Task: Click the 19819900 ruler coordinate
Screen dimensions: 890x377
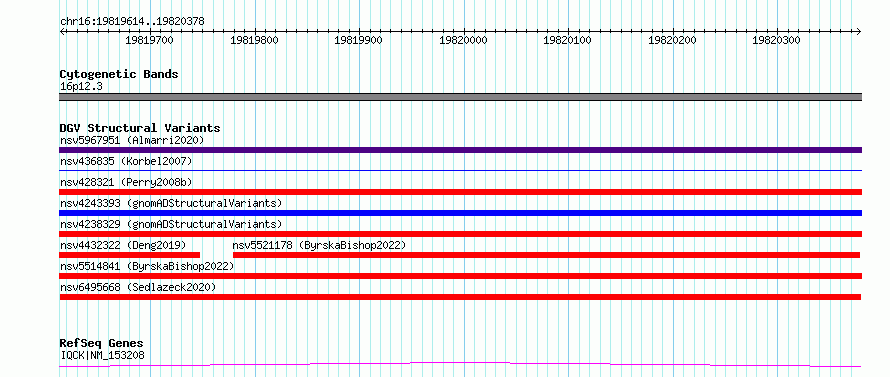Action: 358,40
